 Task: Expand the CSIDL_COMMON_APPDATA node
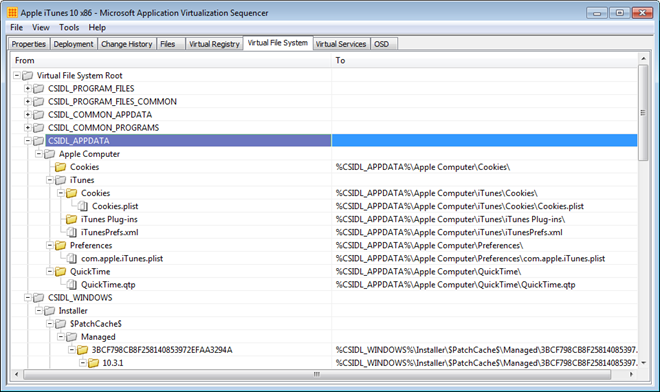click(x=28, y=115)
